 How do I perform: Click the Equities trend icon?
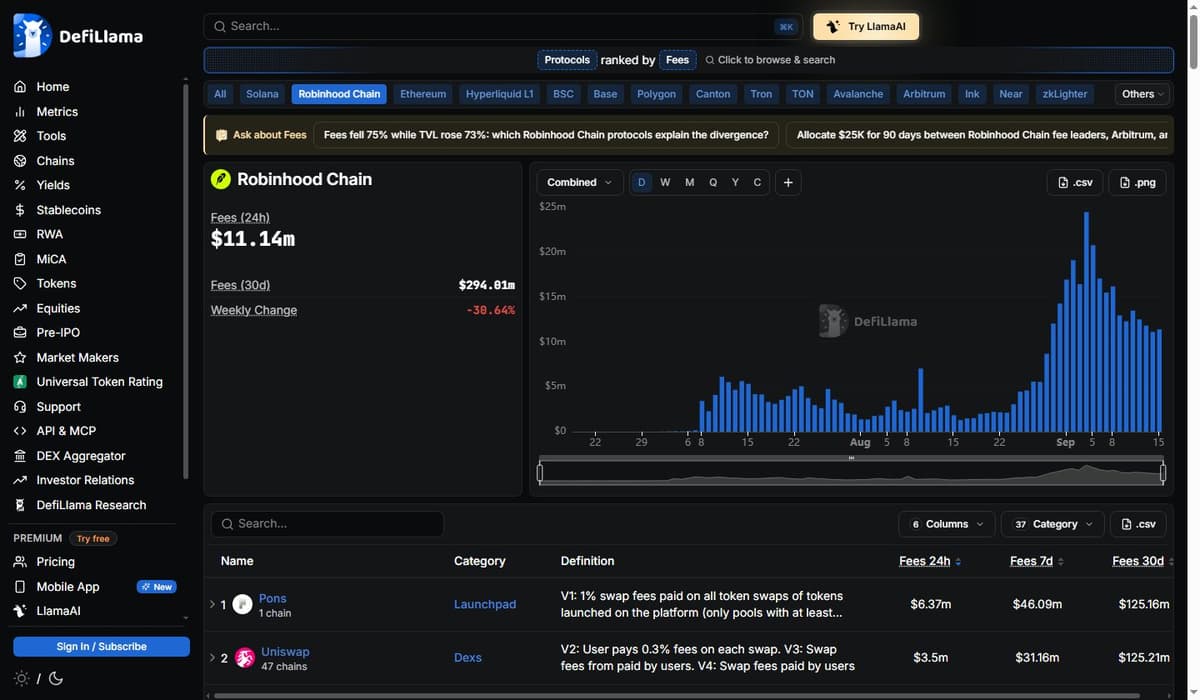point(20,309)
